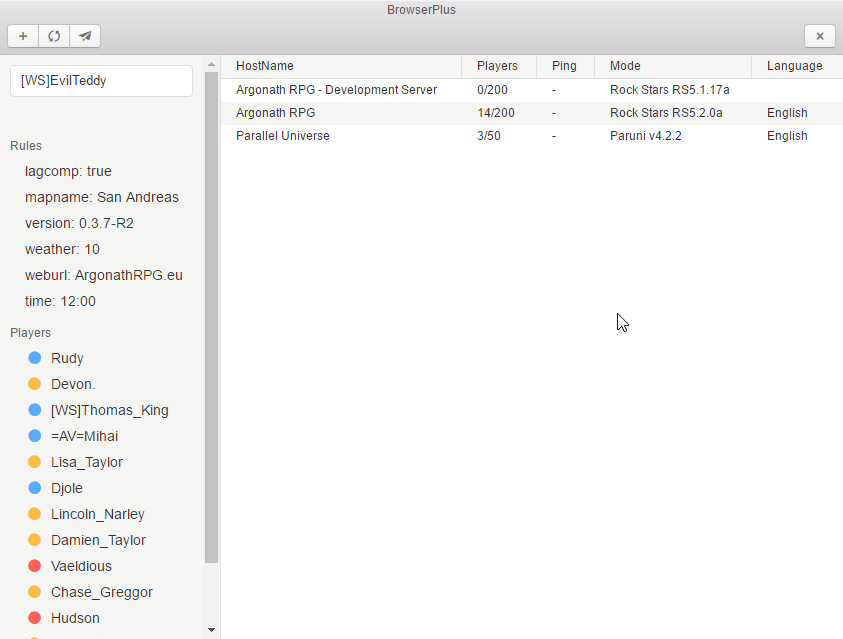Click the Players section heading
This screenshot has width=843, height=639.
coord(30,333)
